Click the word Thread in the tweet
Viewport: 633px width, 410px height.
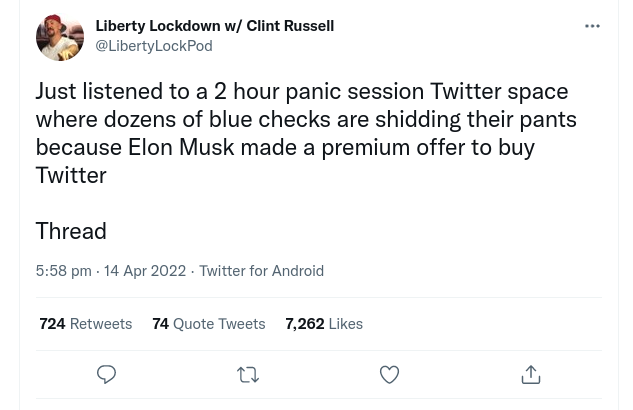(x=71, y=231)
